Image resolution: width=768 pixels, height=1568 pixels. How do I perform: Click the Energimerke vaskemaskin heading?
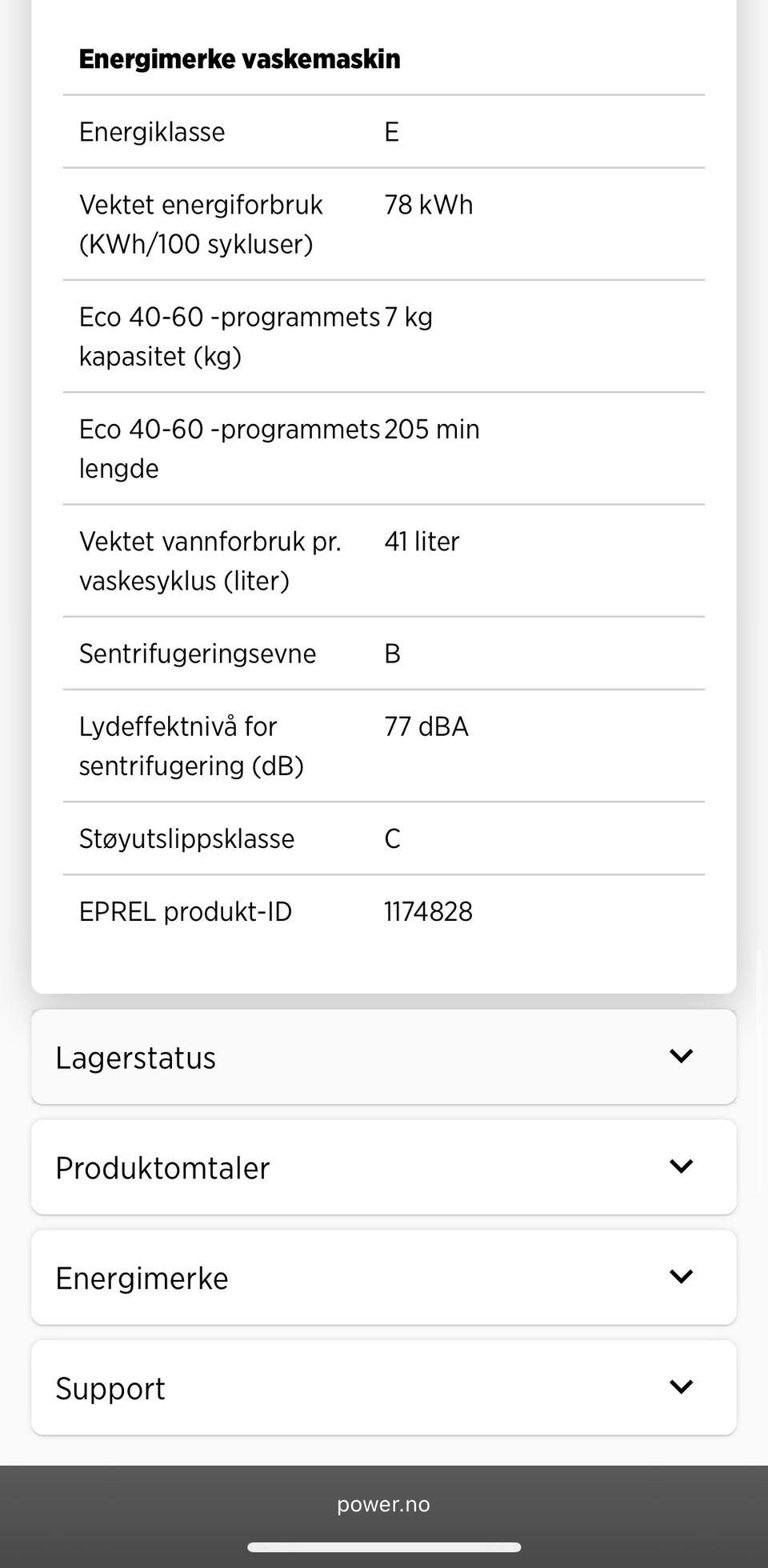coord(239,59)
